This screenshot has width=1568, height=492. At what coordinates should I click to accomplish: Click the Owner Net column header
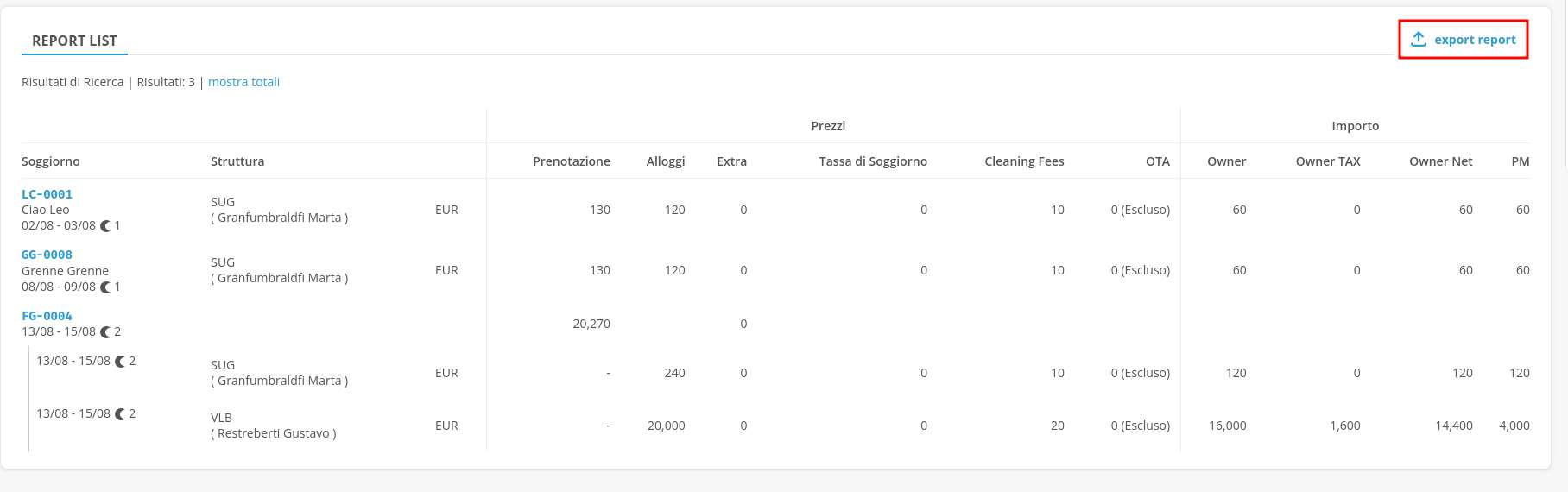tap(1440, 161)
